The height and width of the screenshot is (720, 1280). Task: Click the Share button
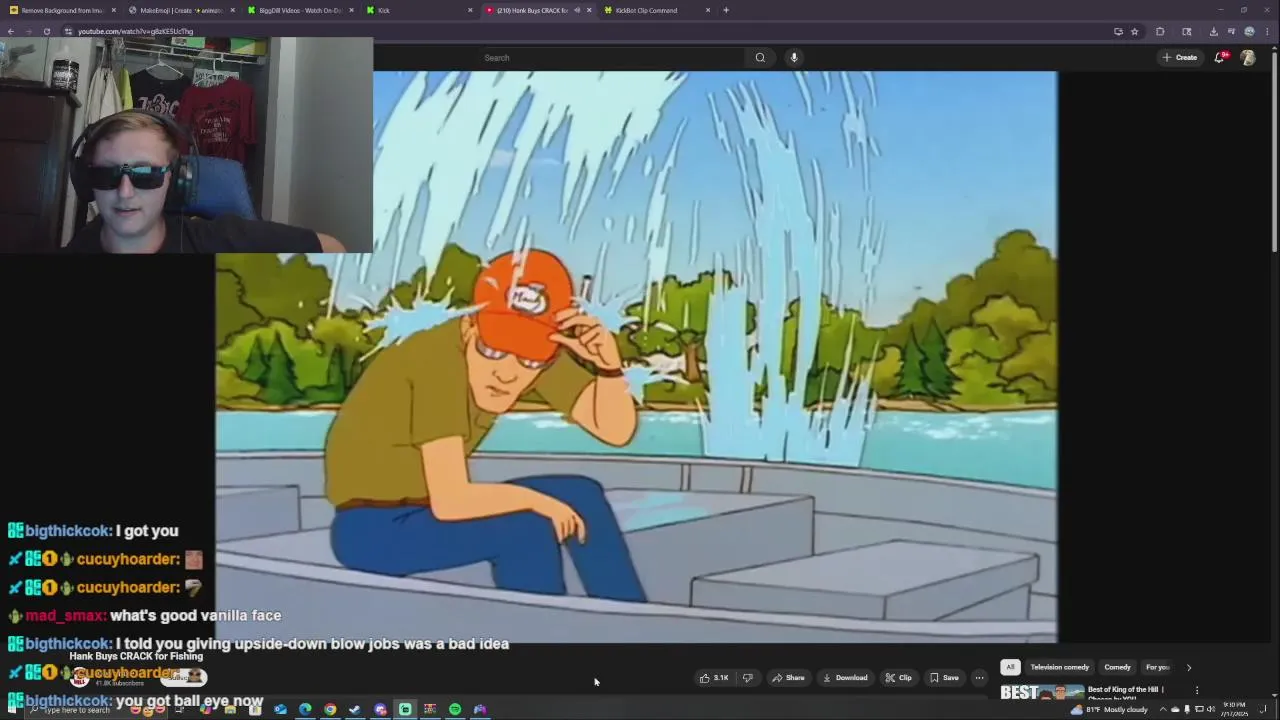point(788,678)
